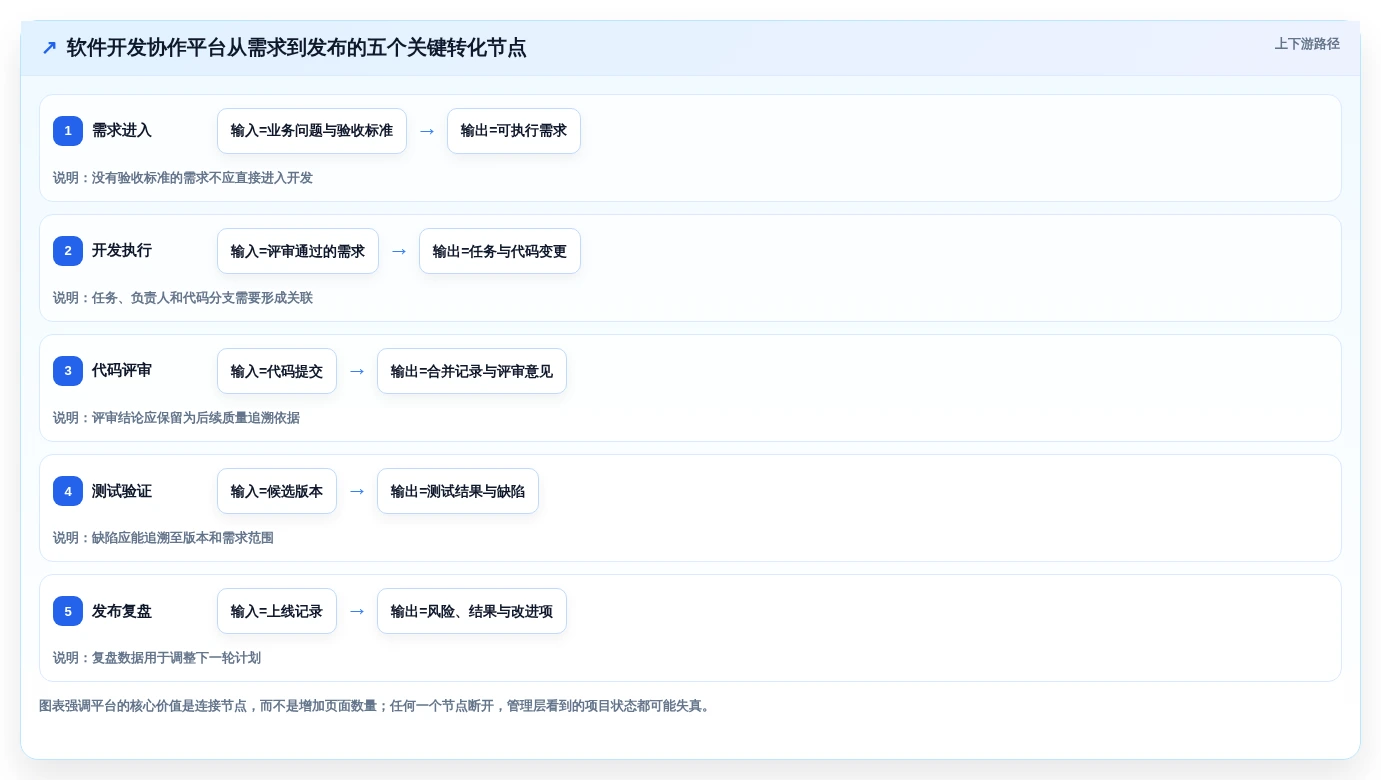Click the 输入=评审通过的需求 box
The image size is (1381, 780).
point(298,251)
